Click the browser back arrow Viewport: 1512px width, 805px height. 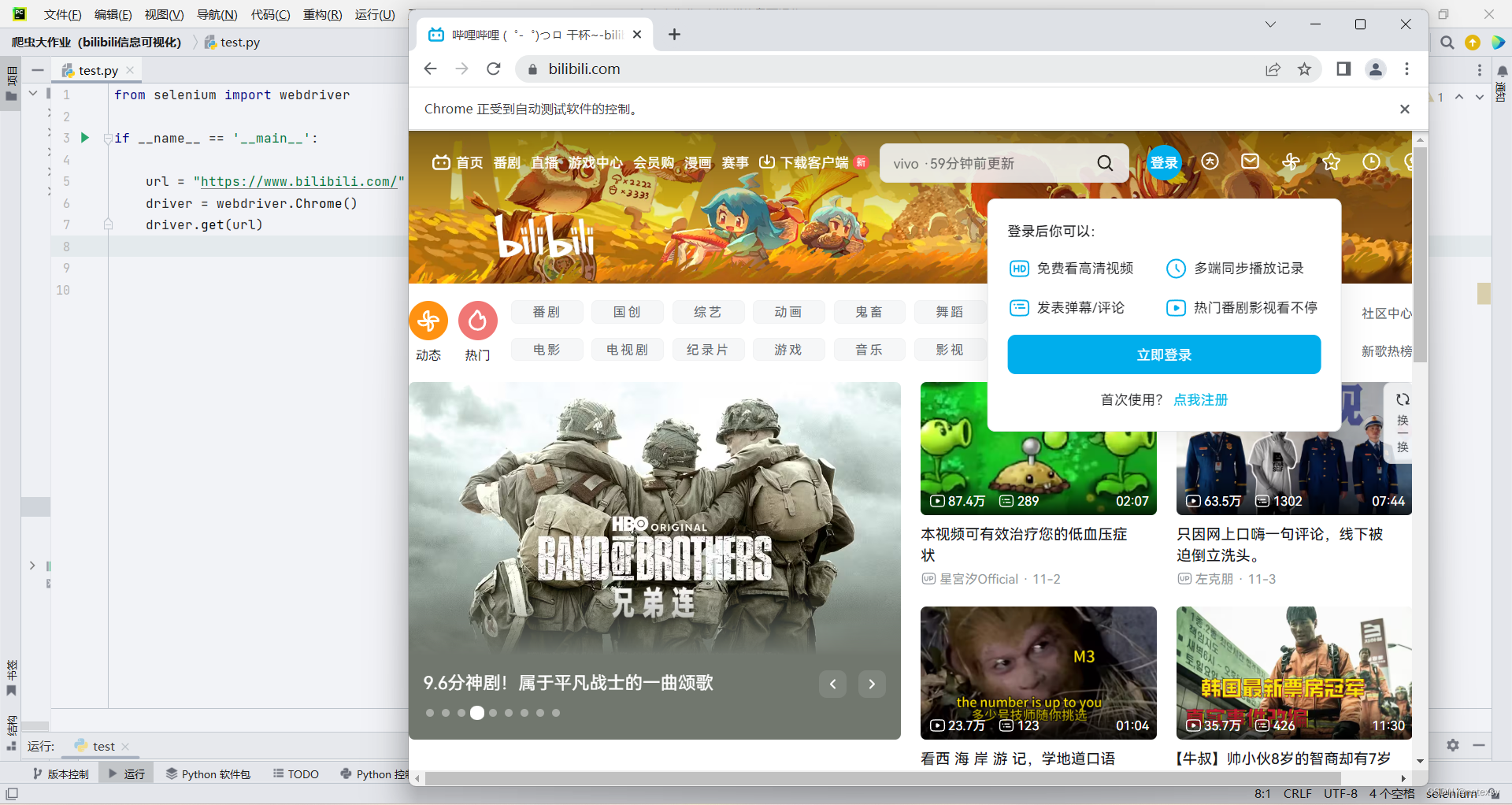tap(430, 69)
